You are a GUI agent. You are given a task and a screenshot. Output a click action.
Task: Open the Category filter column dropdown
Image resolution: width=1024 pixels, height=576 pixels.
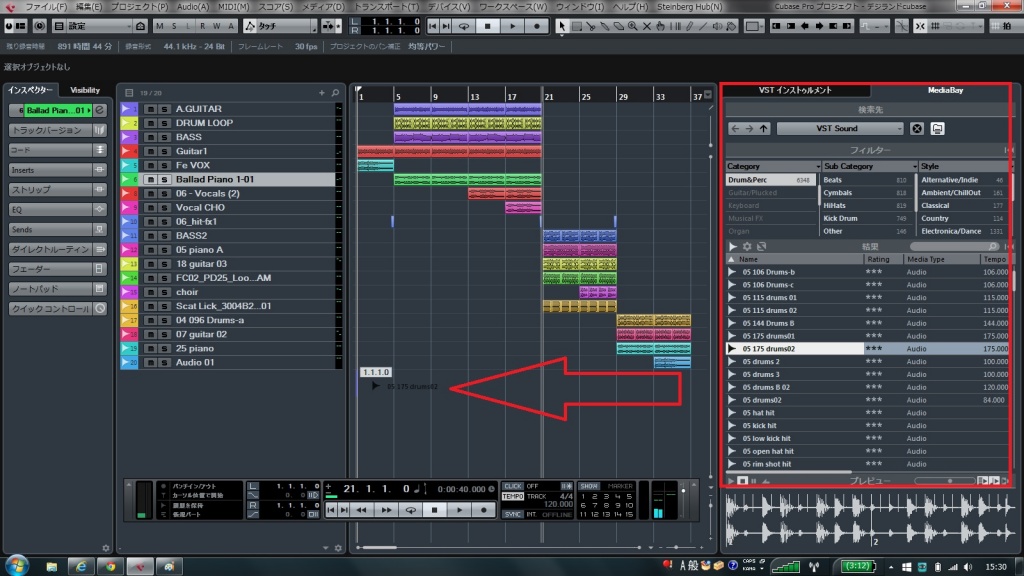tap(816, 166)
